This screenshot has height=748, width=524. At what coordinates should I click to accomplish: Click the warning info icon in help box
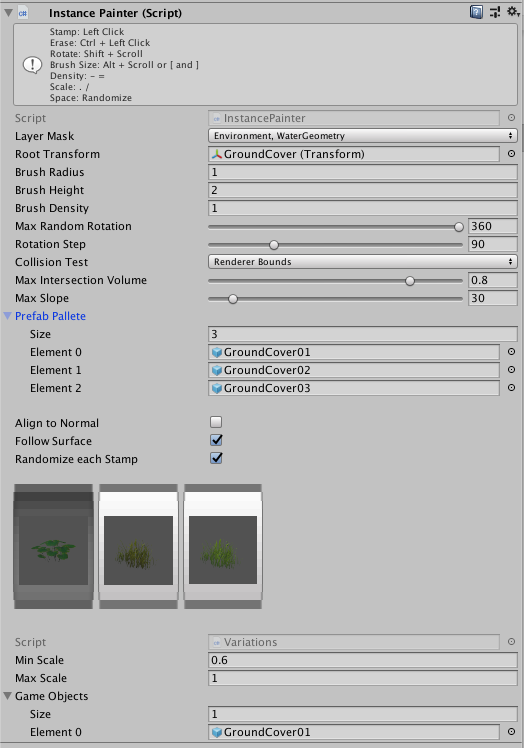click(x=32, y=65)
